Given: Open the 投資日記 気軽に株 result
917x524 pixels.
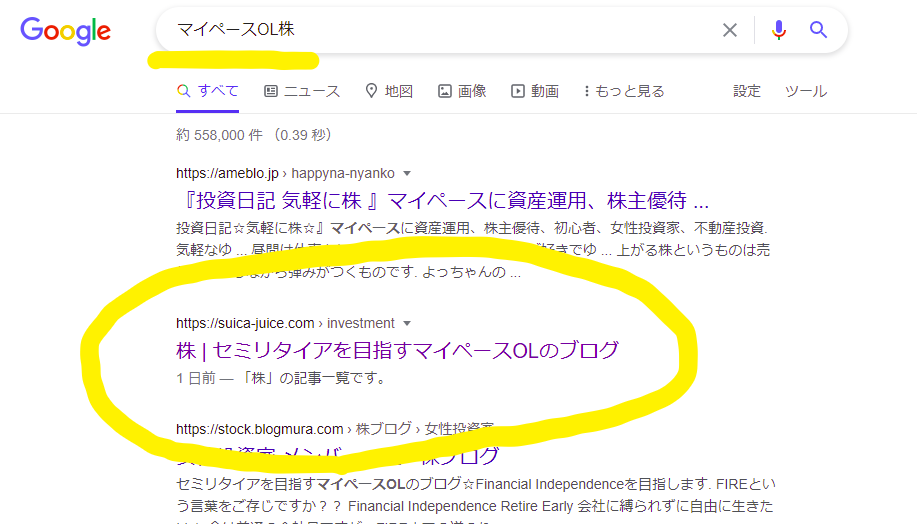Looking at the screenshot, I should [442, 199].
